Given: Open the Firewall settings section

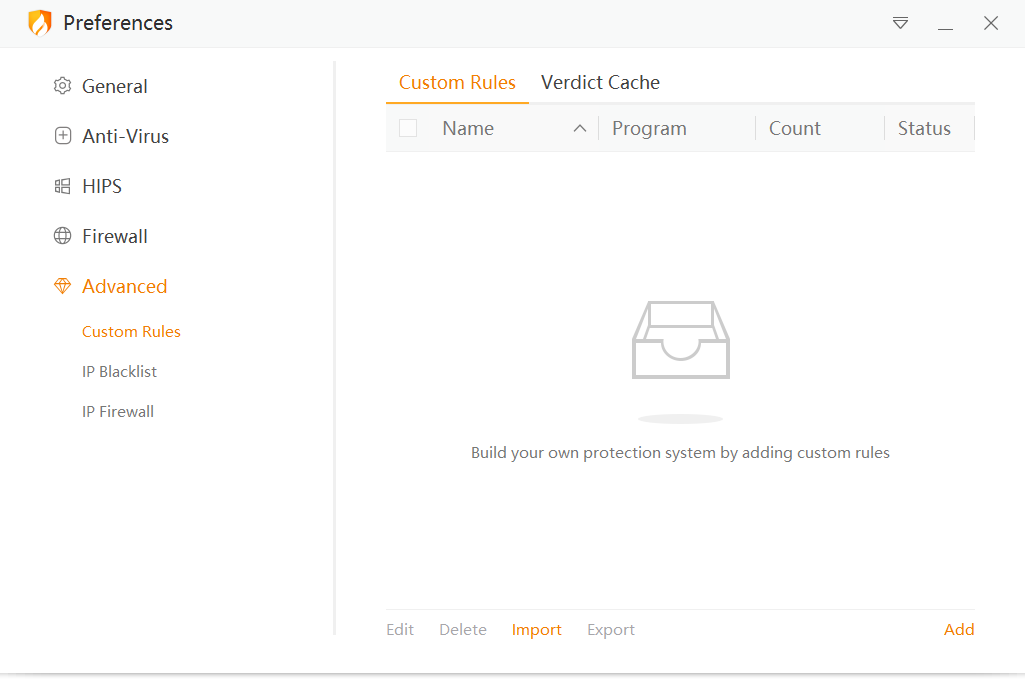Looking at the screenshot, I should point(114,236).
